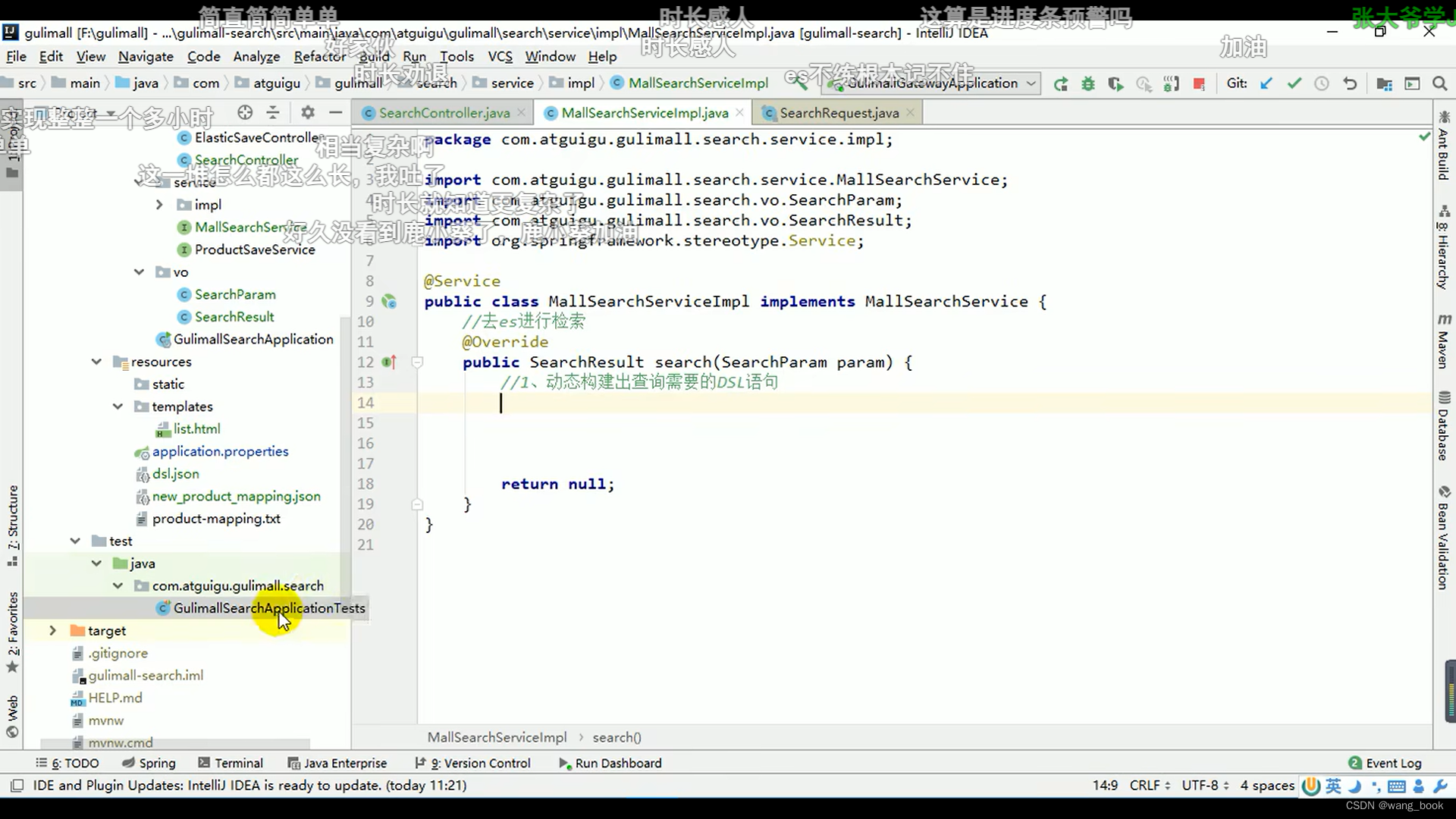Open the Terminal tool window

[x=231, y=763]
